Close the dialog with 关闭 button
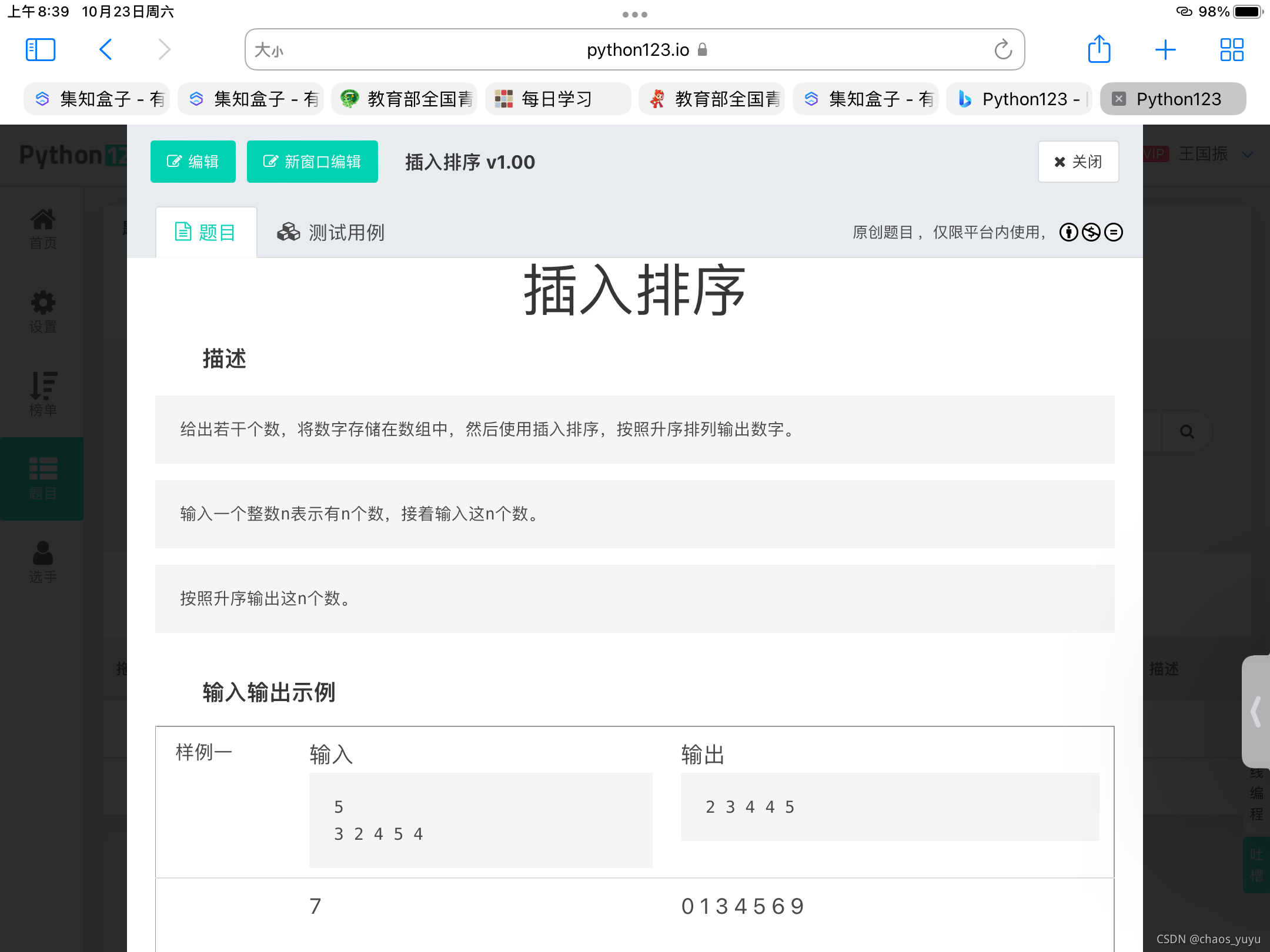 [1078, 162]
